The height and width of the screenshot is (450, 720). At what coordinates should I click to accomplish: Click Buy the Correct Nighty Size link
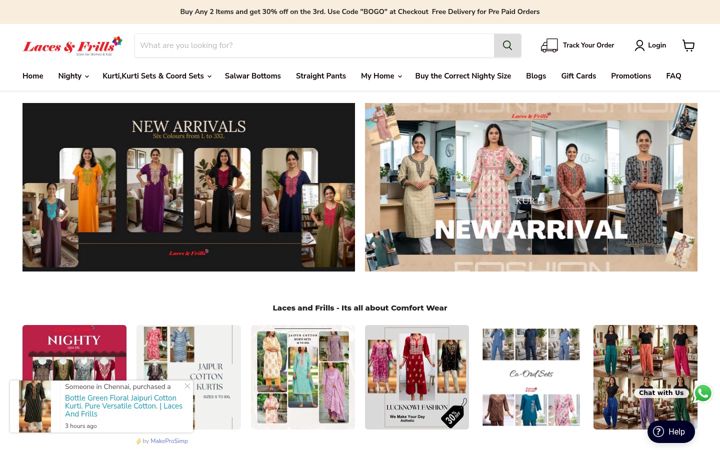(x=463, y=76)
